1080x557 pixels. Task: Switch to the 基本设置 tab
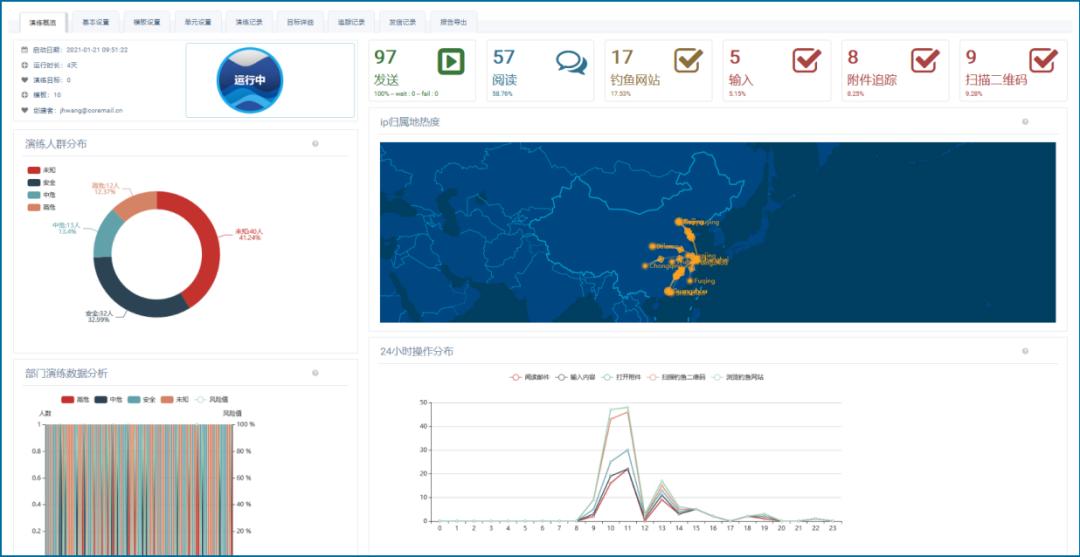click(x=96, y=22)
